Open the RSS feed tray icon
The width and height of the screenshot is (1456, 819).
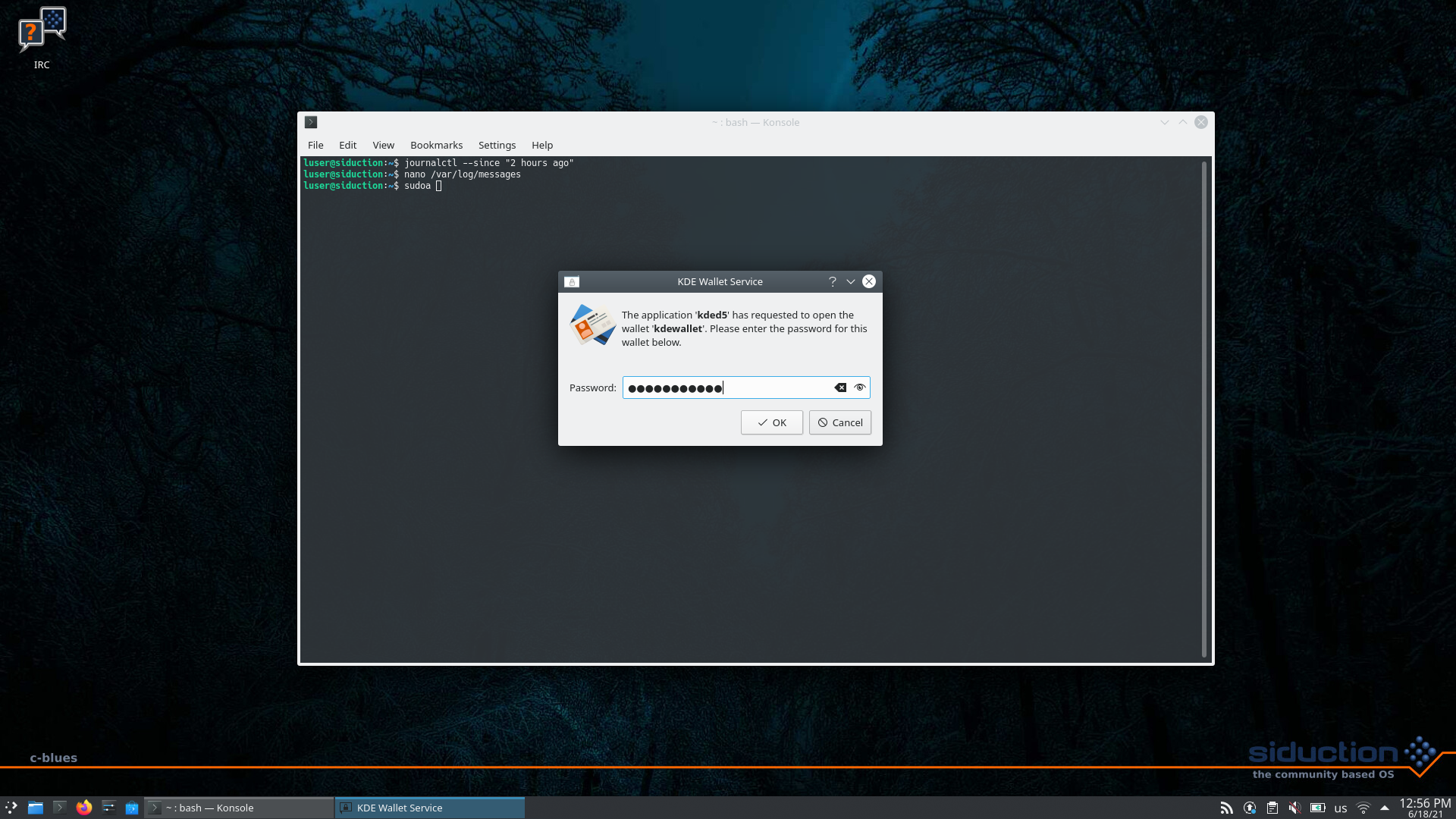1226,808
